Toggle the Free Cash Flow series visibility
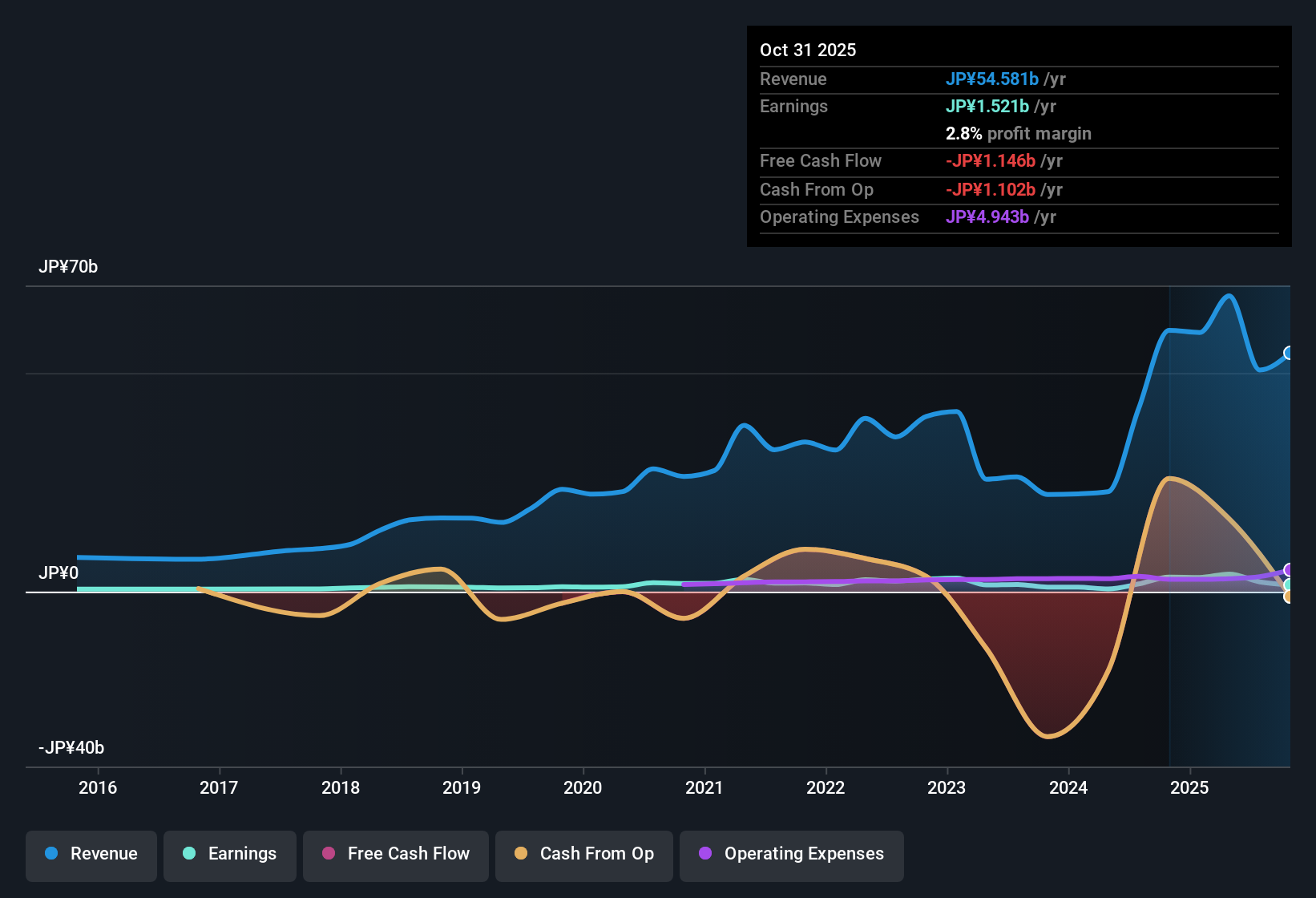 pos(395,855)
